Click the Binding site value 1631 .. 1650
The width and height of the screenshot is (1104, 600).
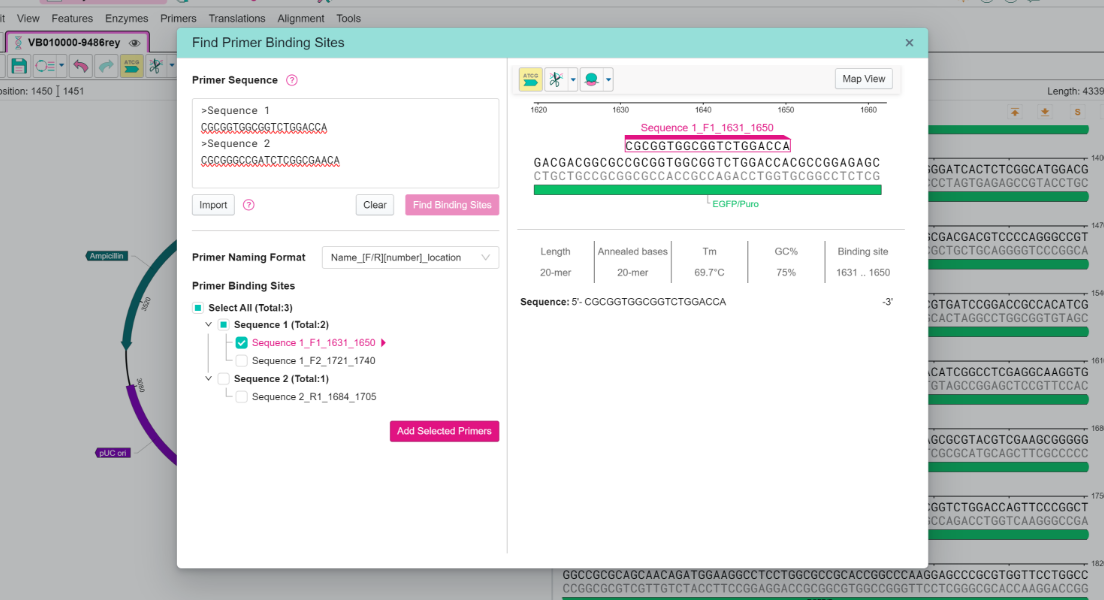(x=863, y=273)
